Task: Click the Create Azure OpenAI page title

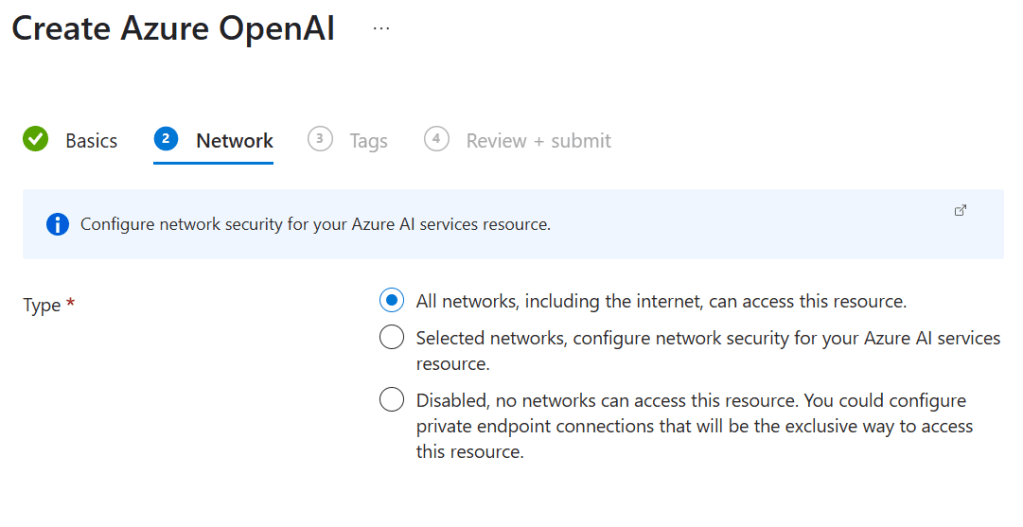Action: point(173,29)
